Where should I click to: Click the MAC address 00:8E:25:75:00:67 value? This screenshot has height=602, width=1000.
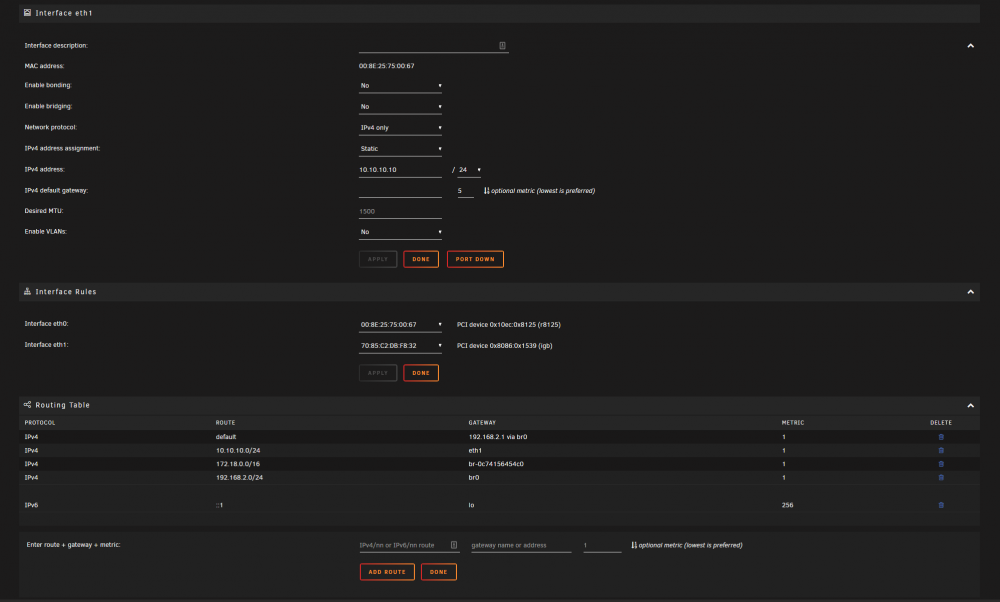point(386,66)
